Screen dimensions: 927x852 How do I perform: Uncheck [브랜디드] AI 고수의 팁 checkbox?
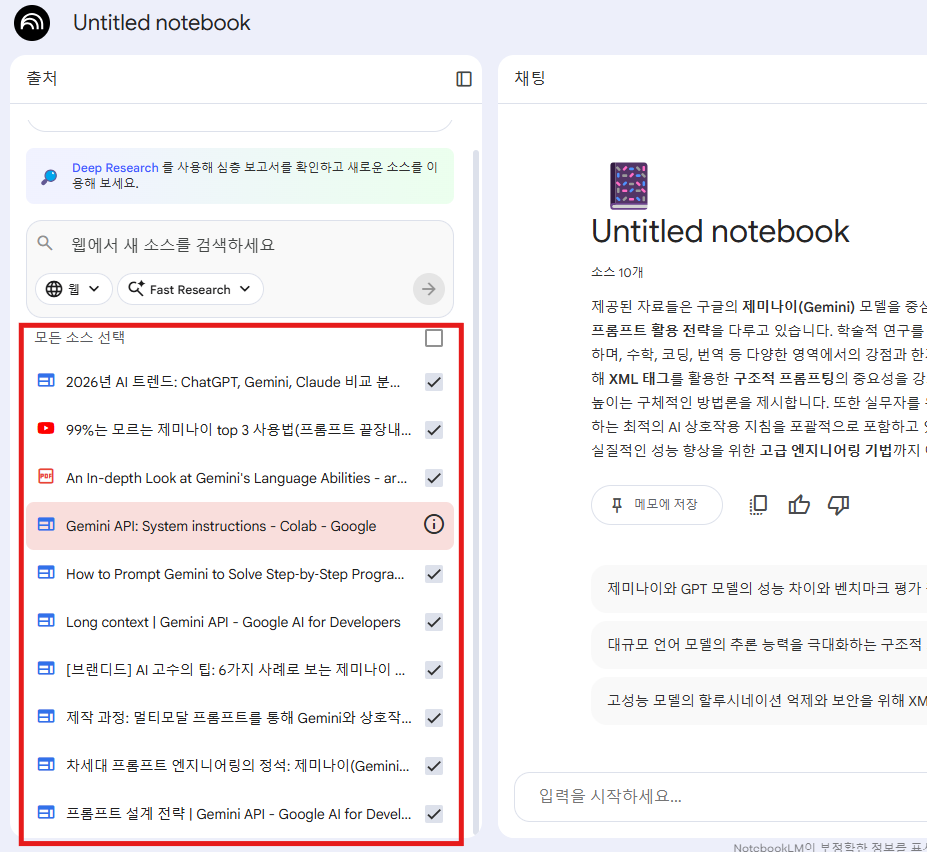pyautogui.click(x=434, y=670)
